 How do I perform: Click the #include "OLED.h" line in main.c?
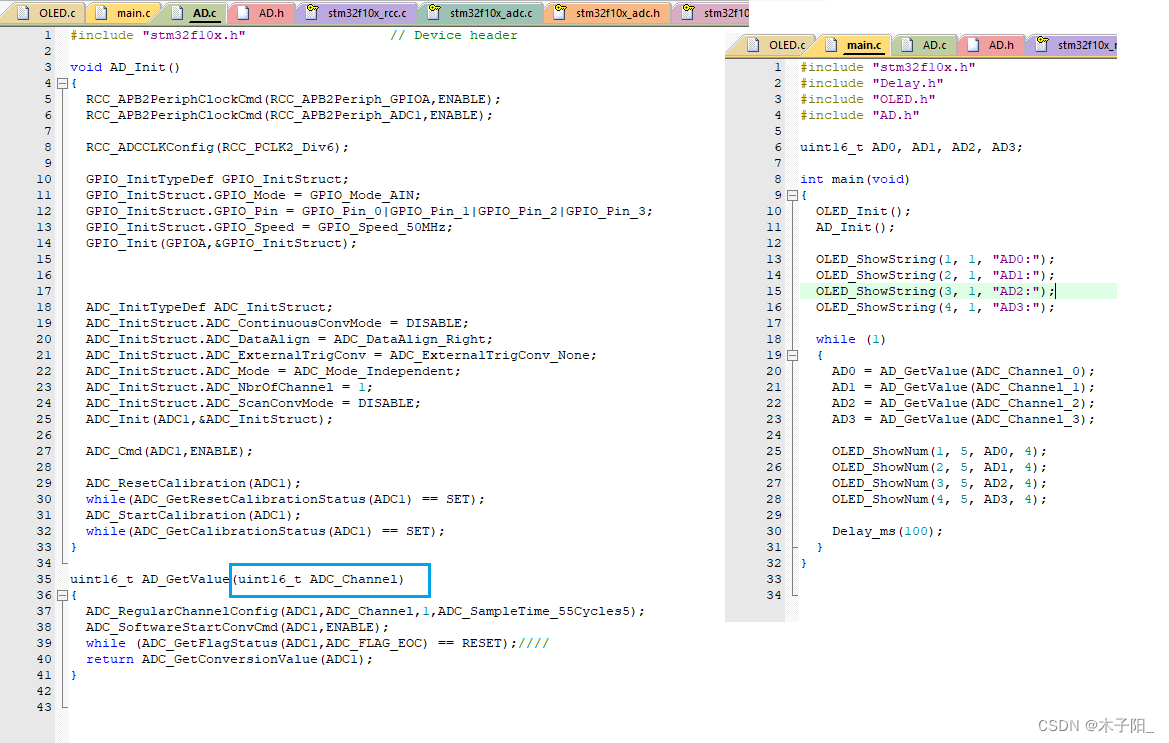(x=868, y=99)
